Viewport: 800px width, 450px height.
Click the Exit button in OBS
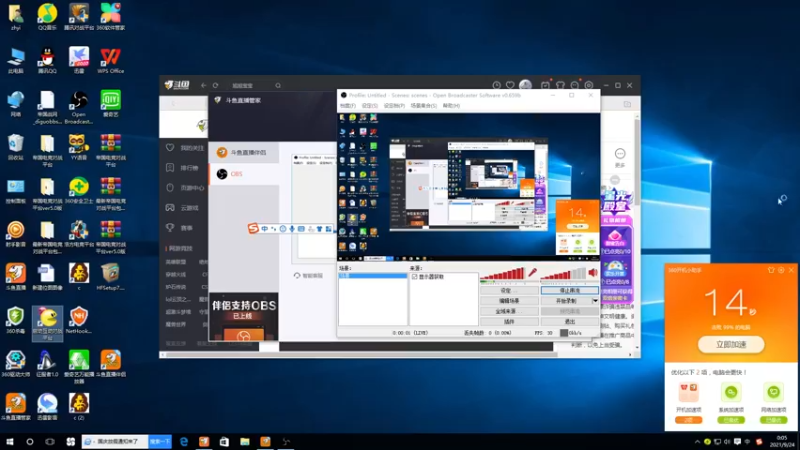point(569,322)
